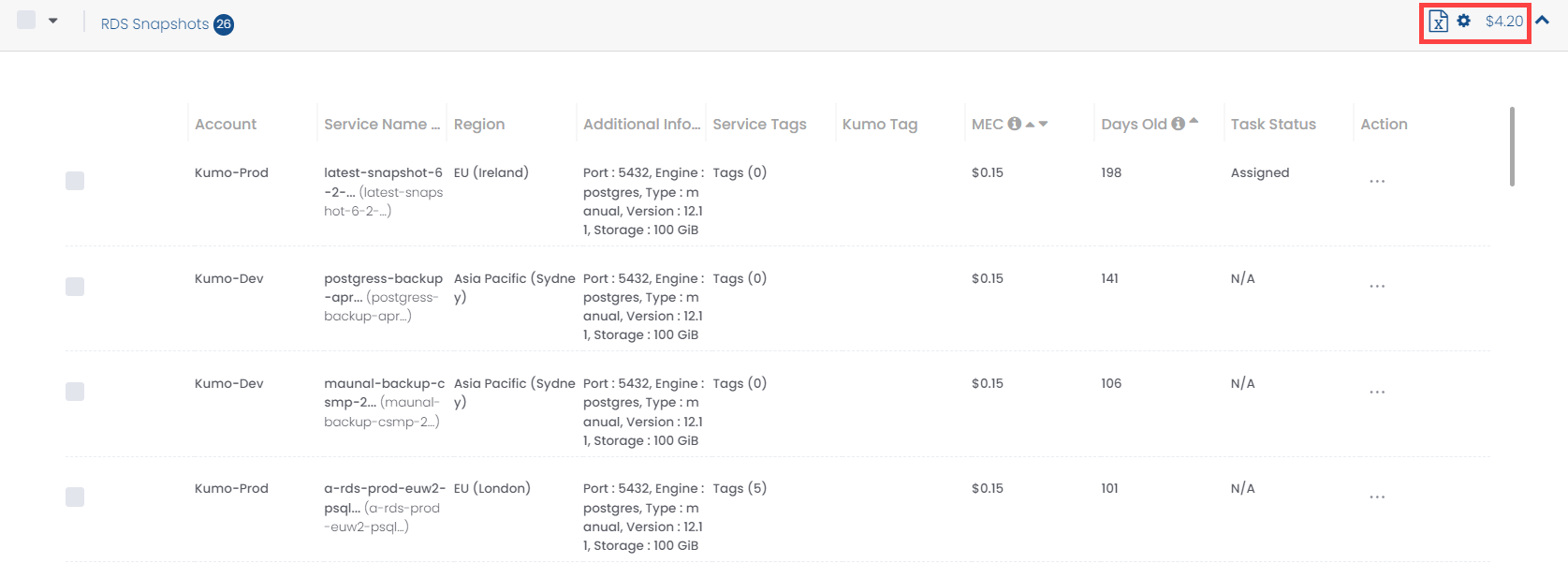Open dropdown arrow beside select-all checkbox
1568x564 pixels.
click(53, 21)
